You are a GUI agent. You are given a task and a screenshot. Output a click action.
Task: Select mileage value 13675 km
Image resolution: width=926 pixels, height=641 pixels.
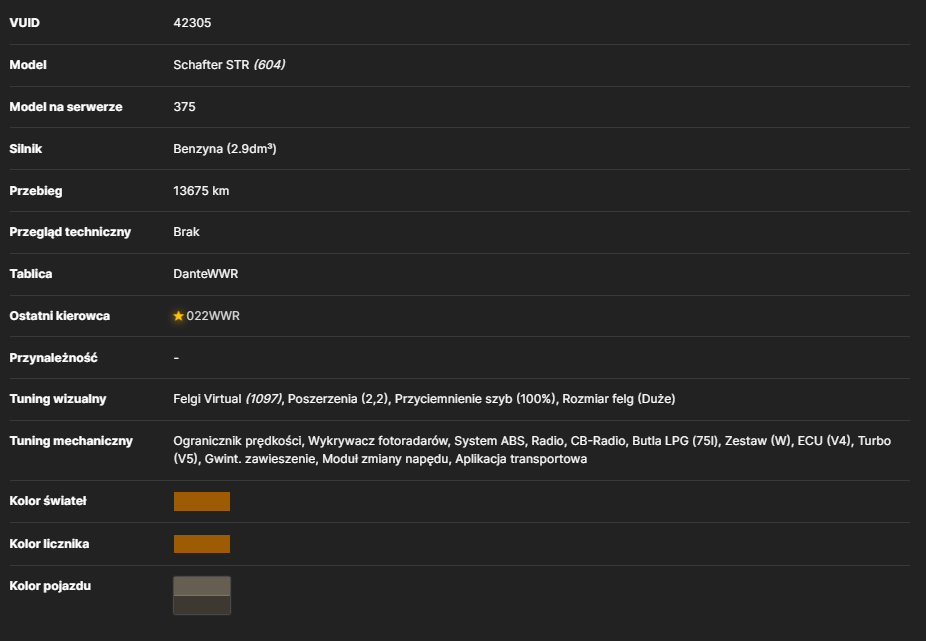[x=201, y=191]
